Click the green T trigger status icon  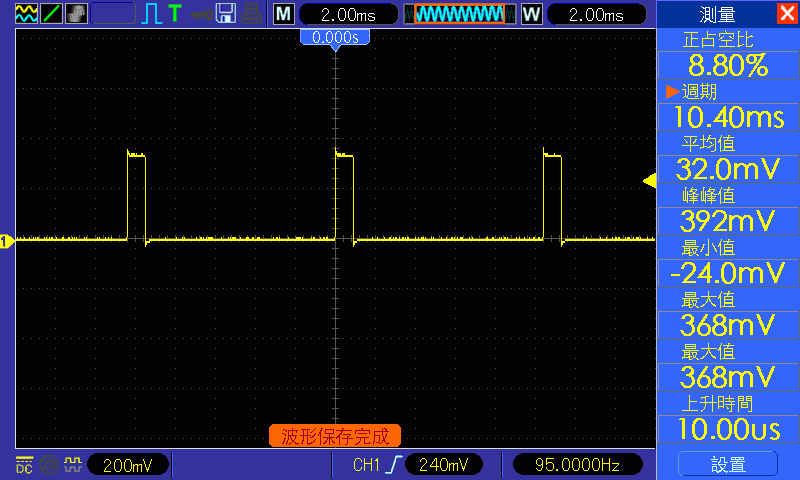[x=175, y=13]
